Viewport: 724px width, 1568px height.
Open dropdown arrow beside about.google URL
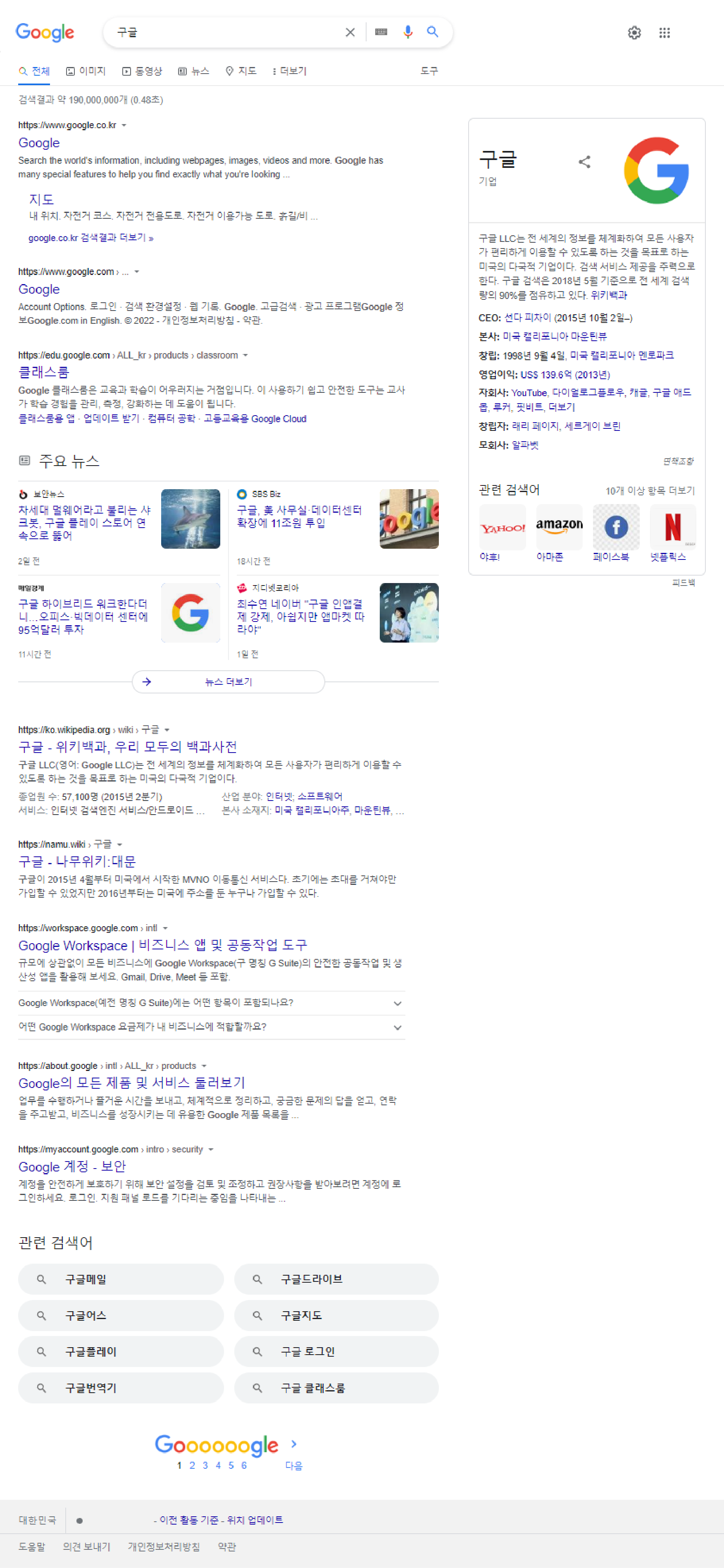click(x=204, y=1066)
